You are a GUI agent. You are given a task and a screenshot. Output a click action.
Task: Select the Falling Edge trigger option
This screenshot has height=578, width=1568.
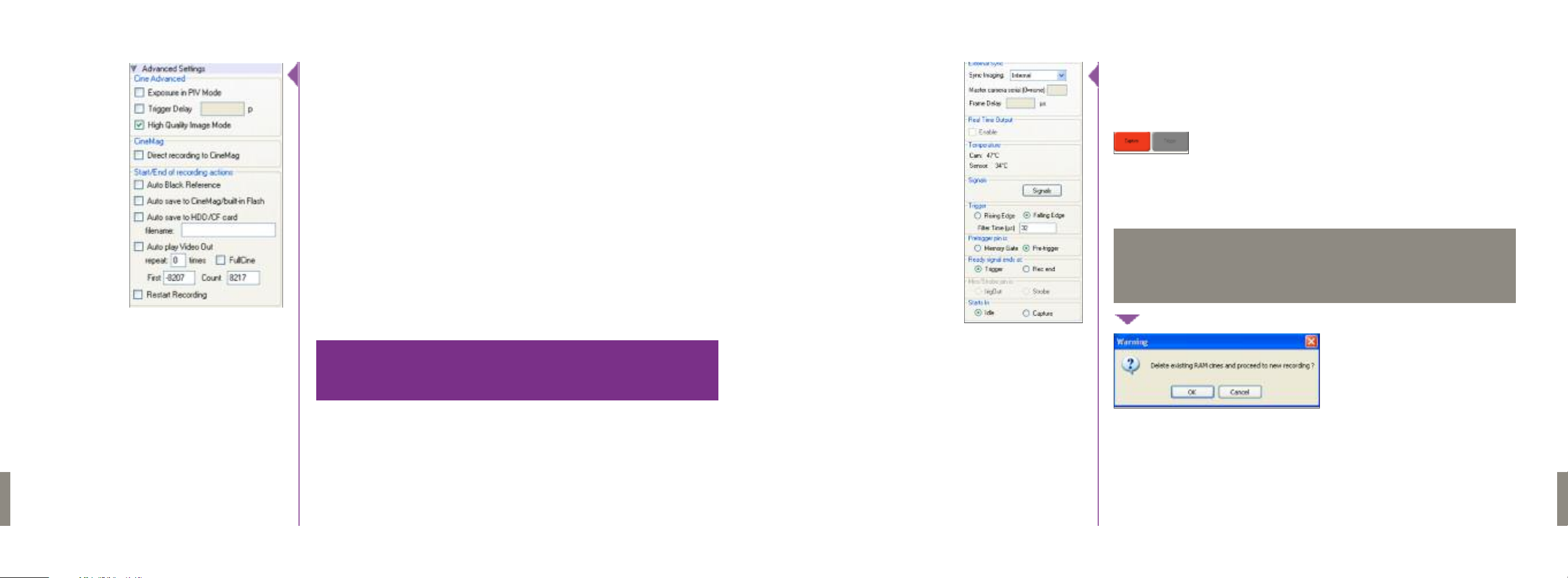(x=1027, y=215)
